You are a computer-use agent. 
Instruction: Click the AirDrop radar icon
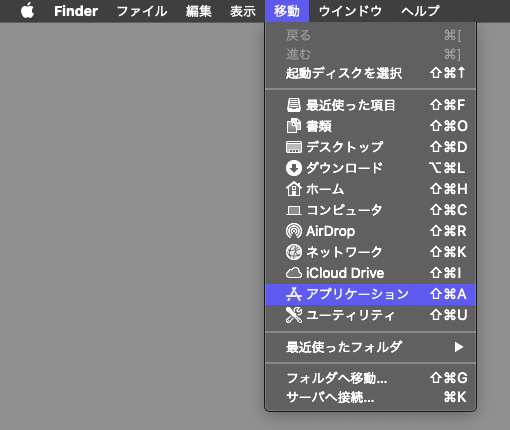(294, 231)
